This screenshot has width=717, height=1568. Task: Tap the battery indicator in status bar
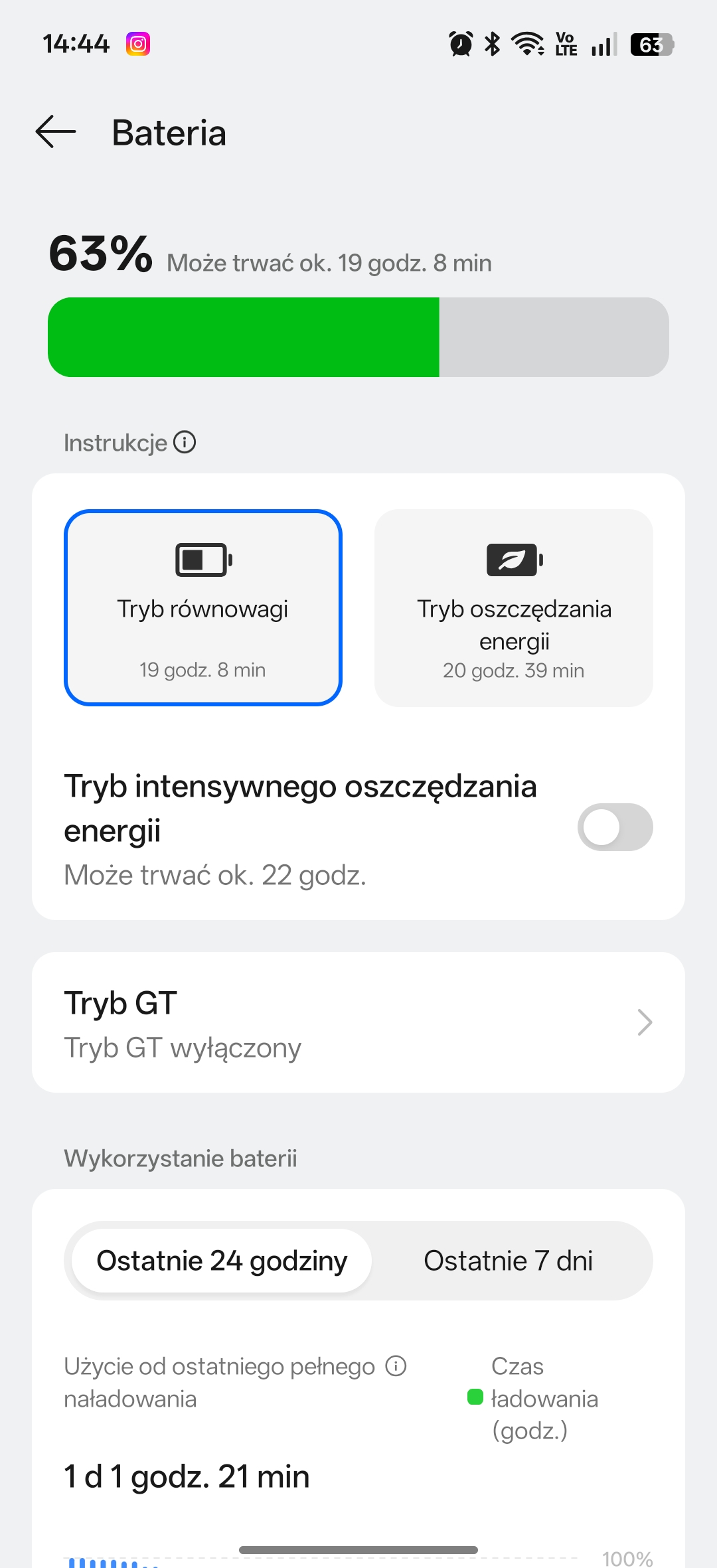[x=651, y=44]
